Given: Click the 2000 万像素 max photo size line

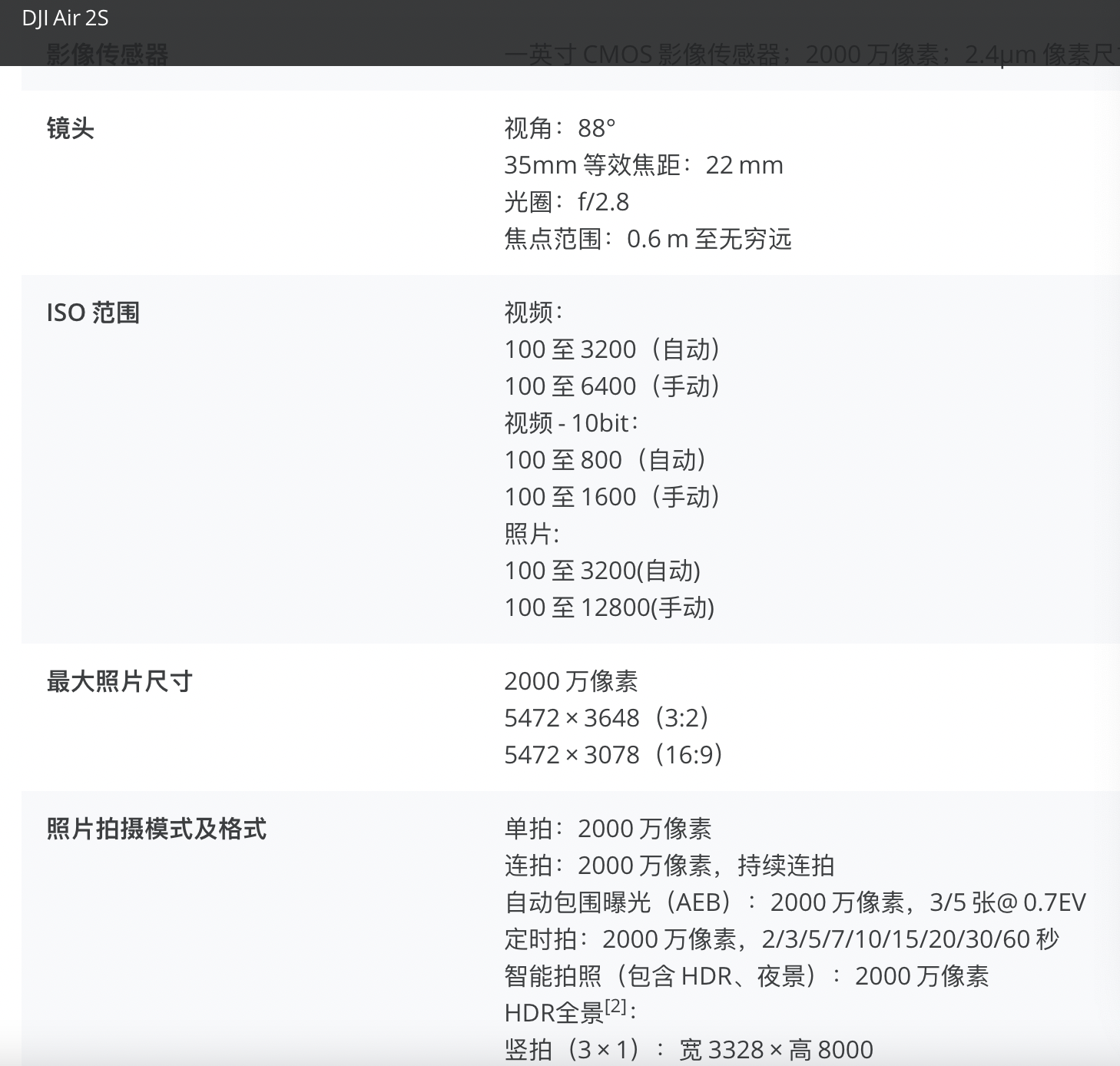Looking at the screenshot, I should (571, 681).
